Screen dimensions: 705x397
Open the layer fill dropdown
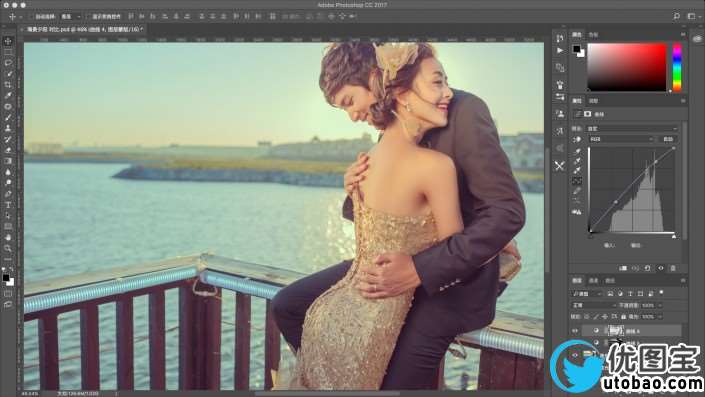(x=660, y=317)
